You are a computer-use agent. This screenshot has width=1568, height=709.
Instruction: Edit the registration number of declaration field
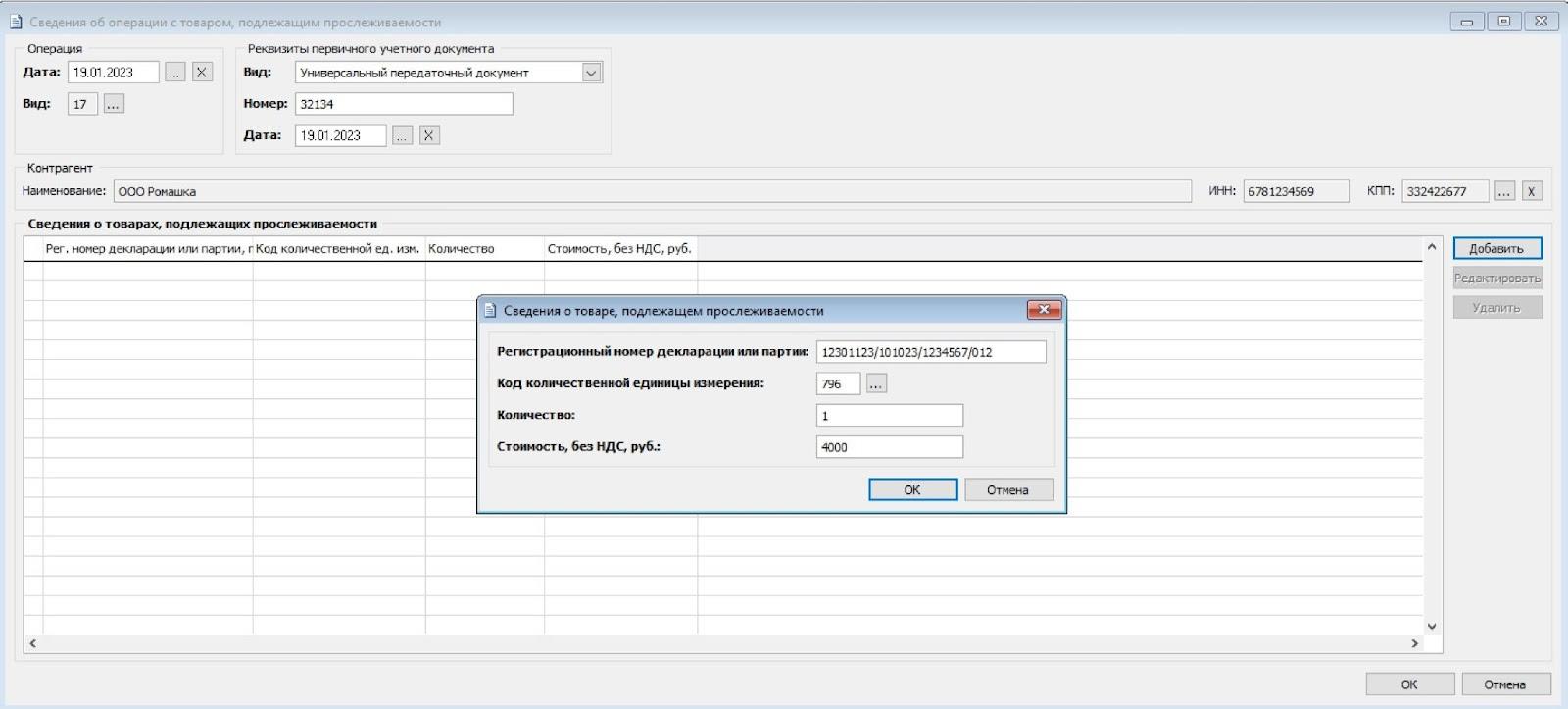[931, 352]
